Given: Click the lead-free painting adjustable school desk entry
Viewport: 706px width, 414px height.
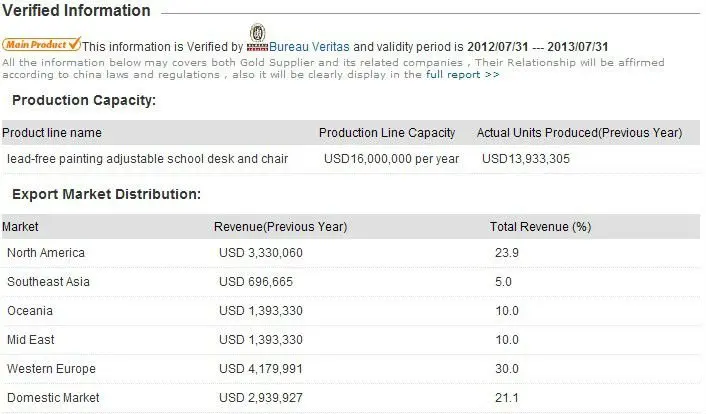Looking at the screenshot, I should pos(147,158).
